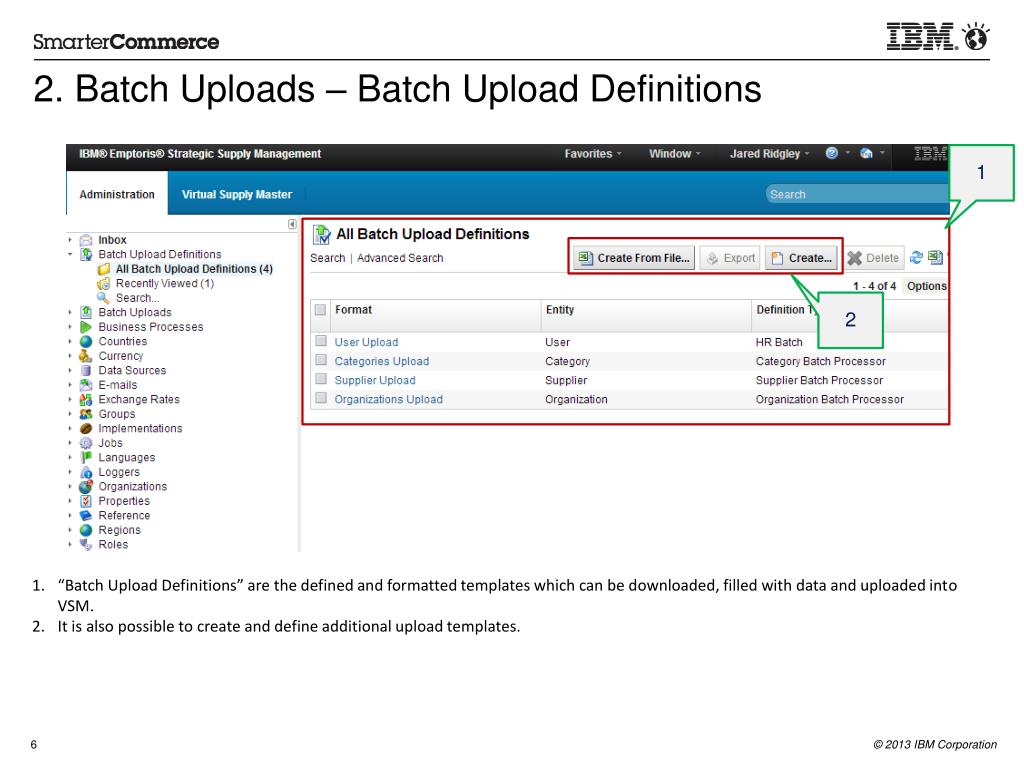Screen dimensions: 1024x768
Task: Click the Languages flag icon
Action: [x=86, y=457]
